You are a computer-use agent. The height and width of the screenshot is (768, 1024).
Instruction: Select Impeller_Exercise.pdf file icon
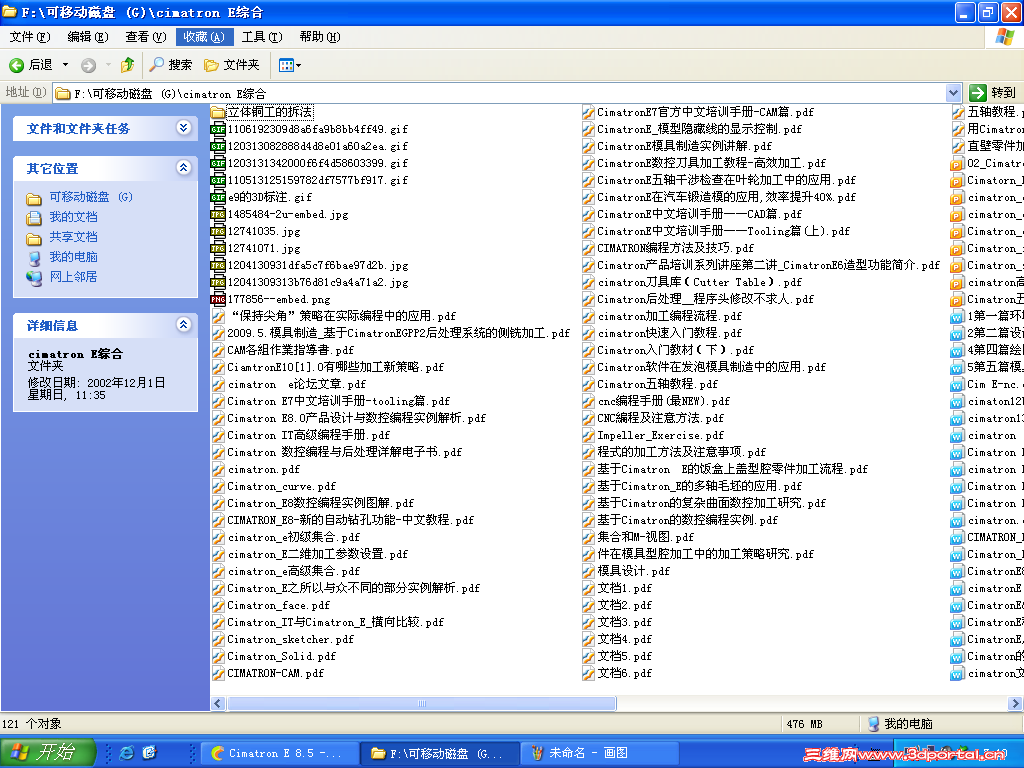[588, 435]
